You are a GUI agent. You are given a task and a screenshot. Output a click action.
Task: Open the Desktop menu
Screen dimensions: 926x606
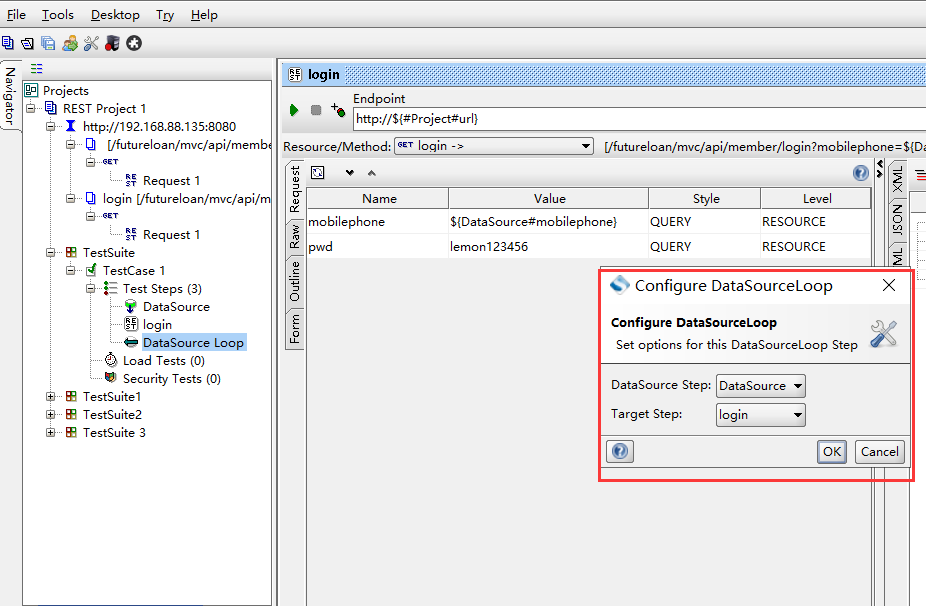115,15
